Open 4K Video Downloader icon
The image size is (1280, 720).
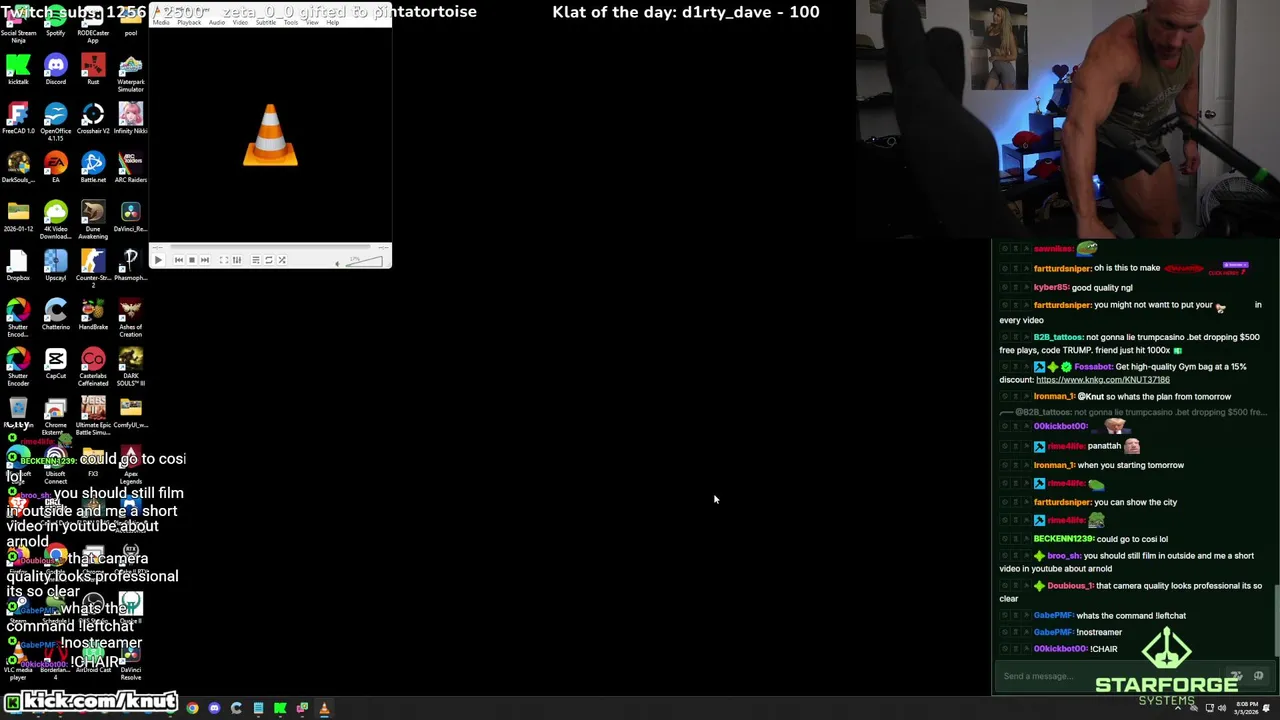55,219
